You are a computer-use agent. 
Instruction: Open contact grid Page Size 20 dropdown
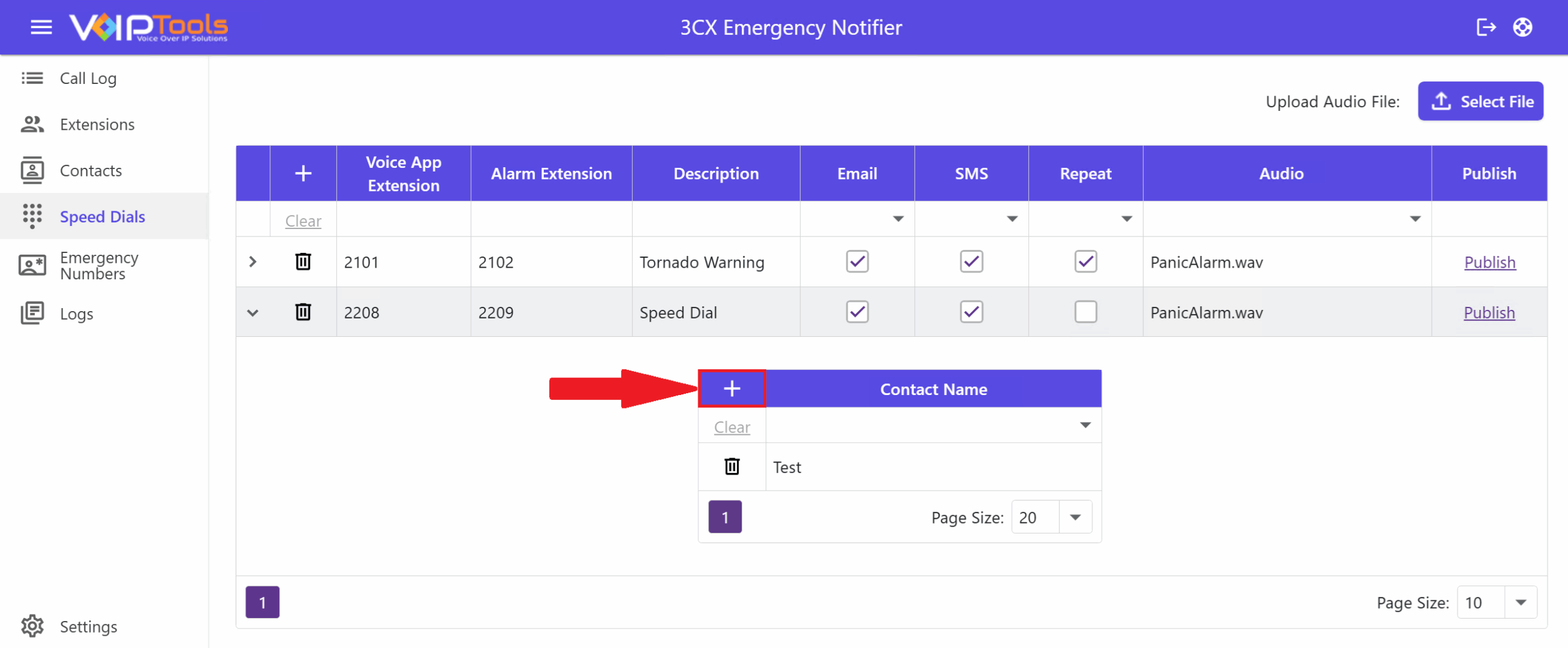[x=1075, y=517]
